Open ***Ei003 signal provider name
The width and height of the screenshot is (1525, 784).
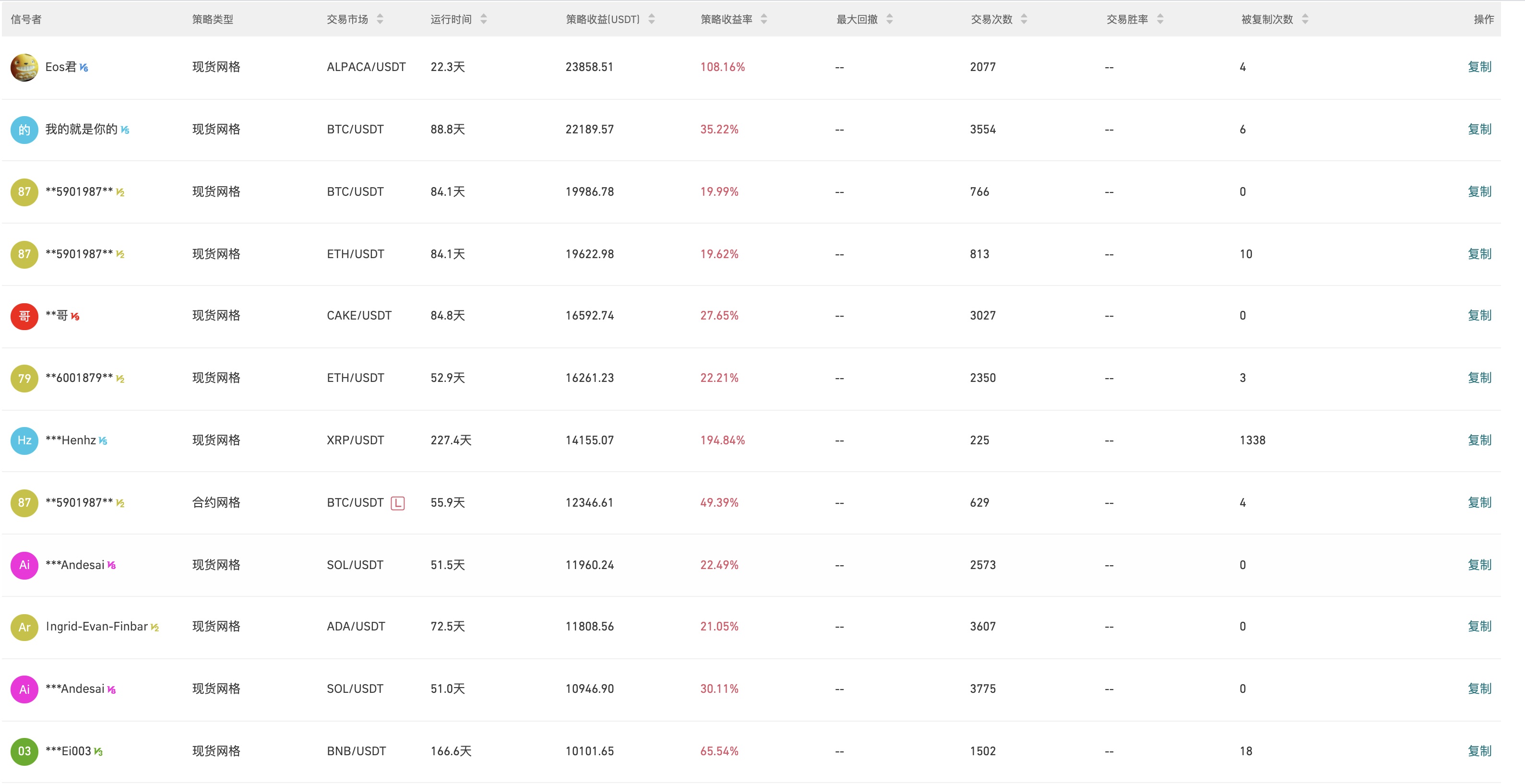68,751
